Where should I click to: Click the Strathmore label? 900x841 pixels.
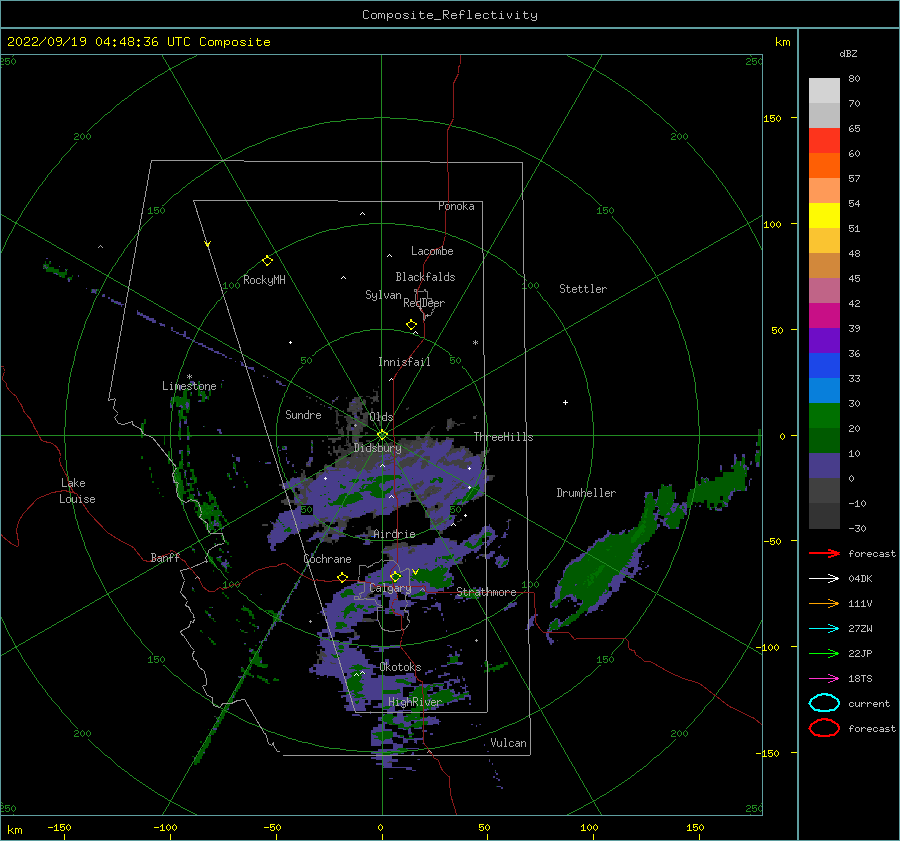(486, 592)
